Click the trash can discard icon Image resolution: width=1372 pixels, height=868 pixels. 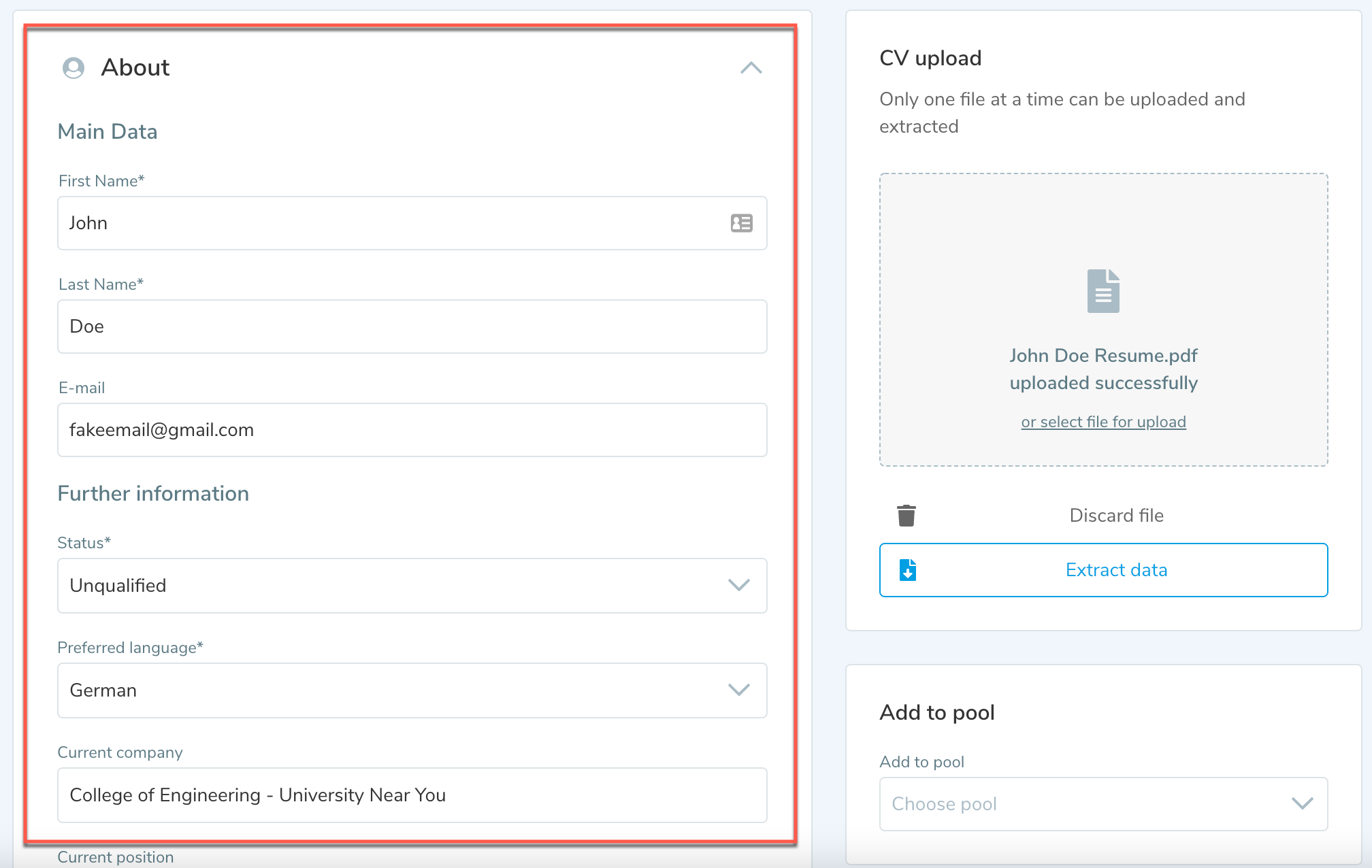pos(906,516)
